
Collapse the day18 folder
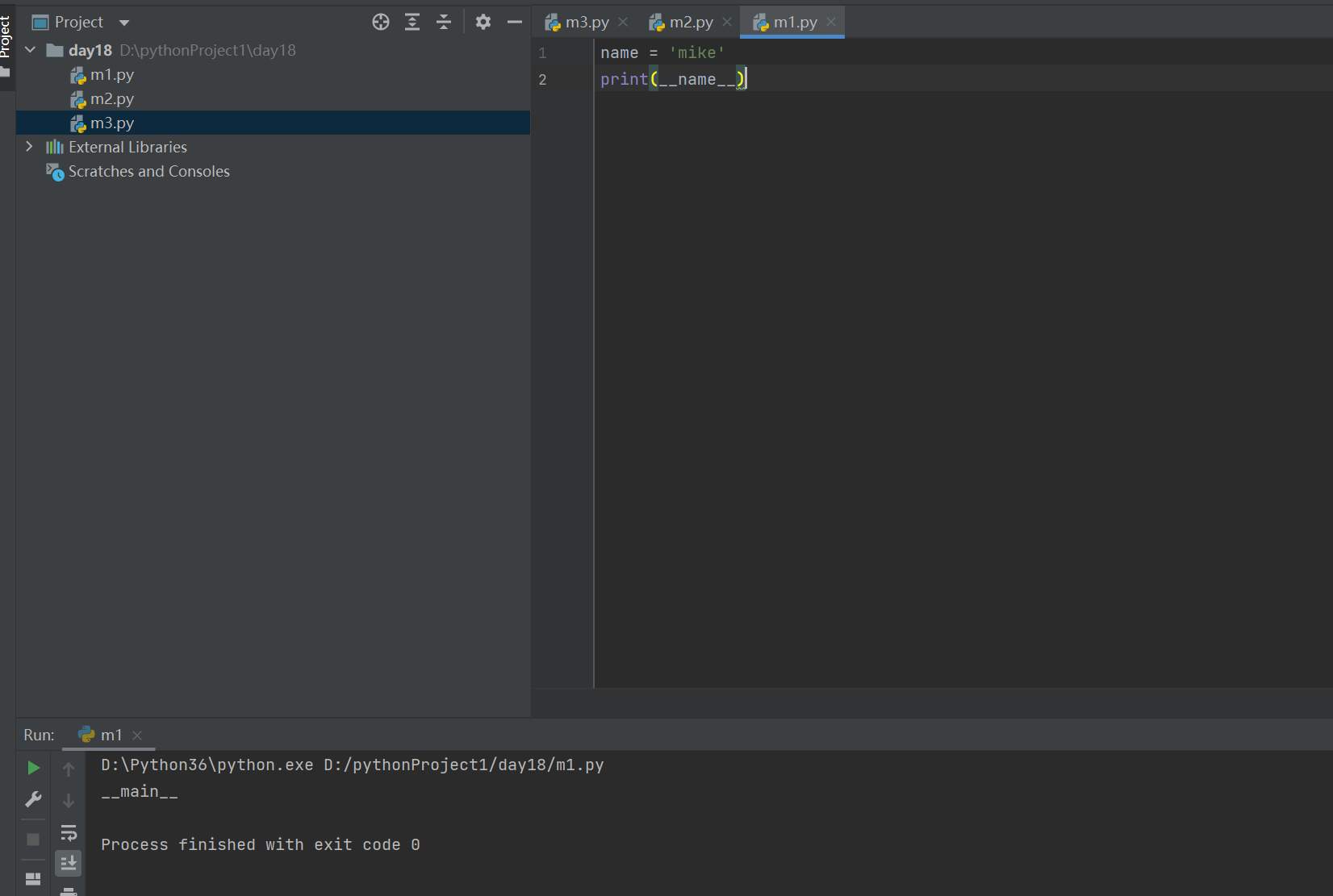30,50
